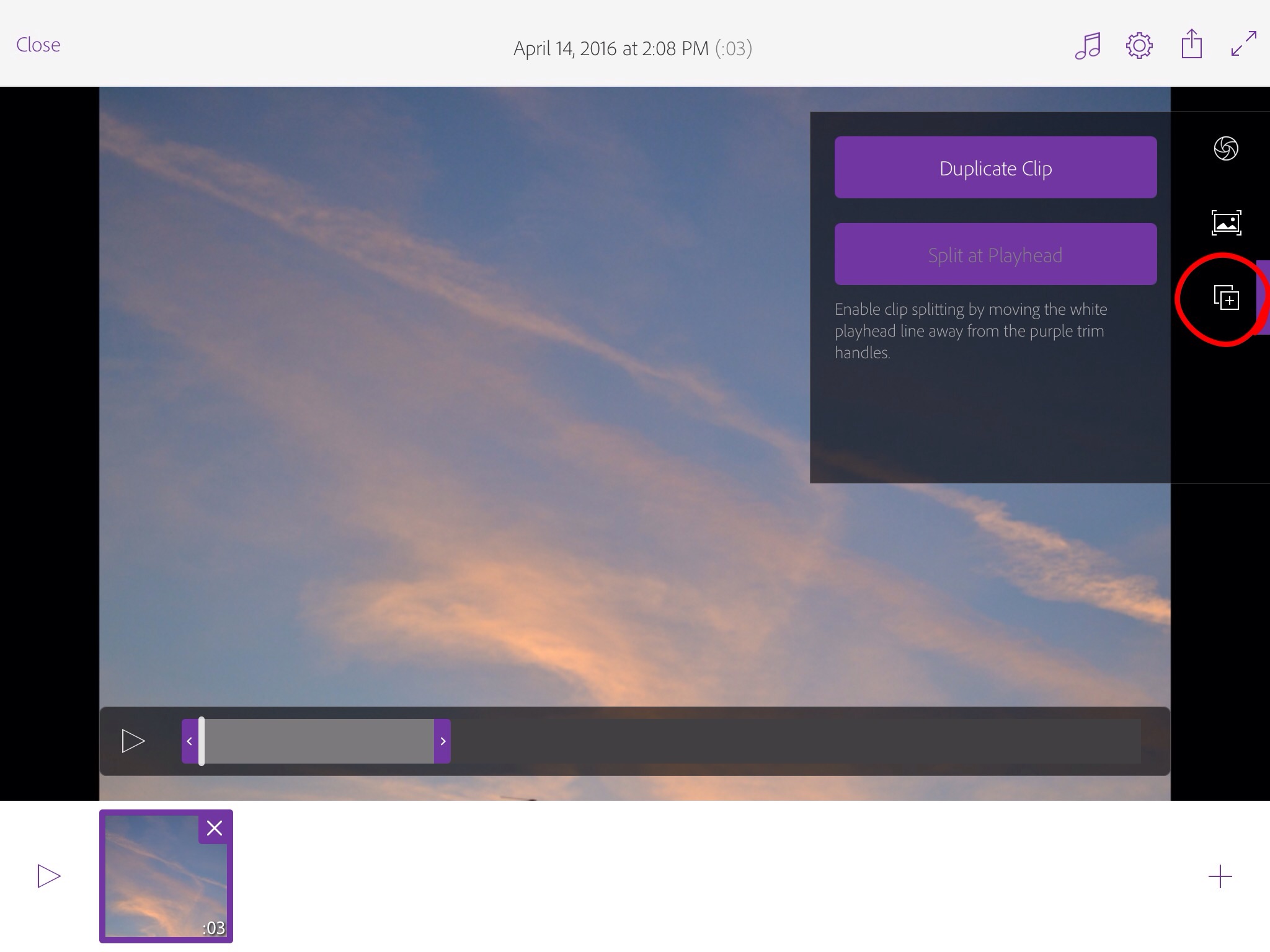Toggle the duplicate/split clip panel icon
Viewport: 1270px width, 952px height.
1226,298
